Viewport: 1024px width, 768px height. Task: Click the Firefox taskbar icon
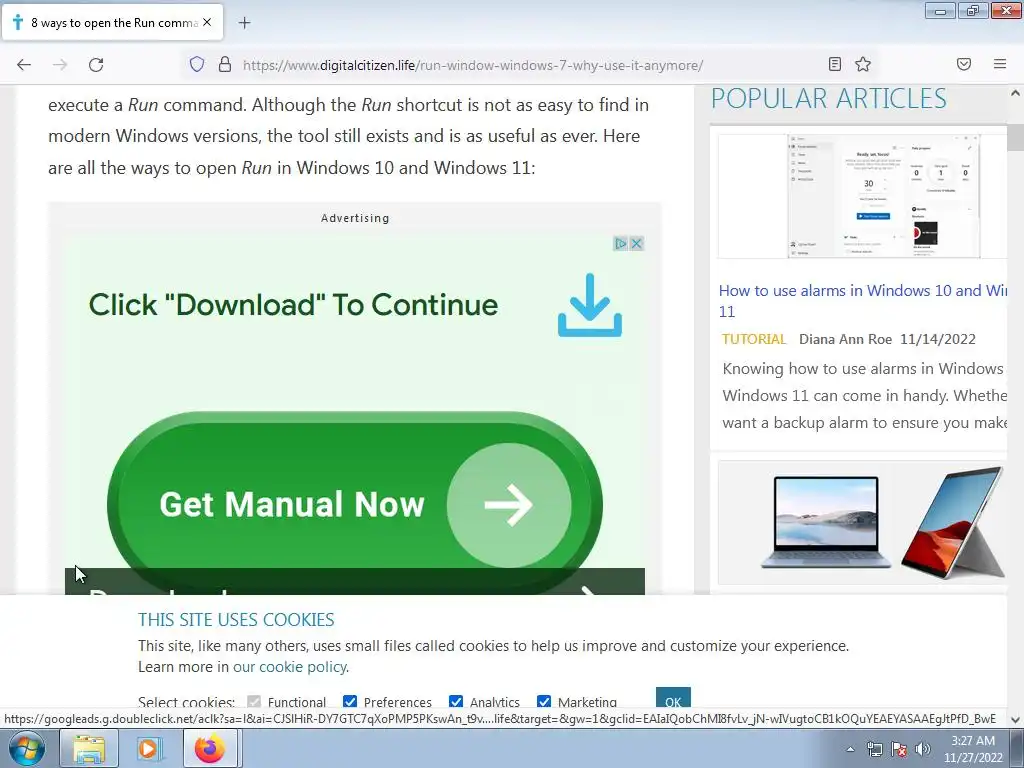(209, 749)
